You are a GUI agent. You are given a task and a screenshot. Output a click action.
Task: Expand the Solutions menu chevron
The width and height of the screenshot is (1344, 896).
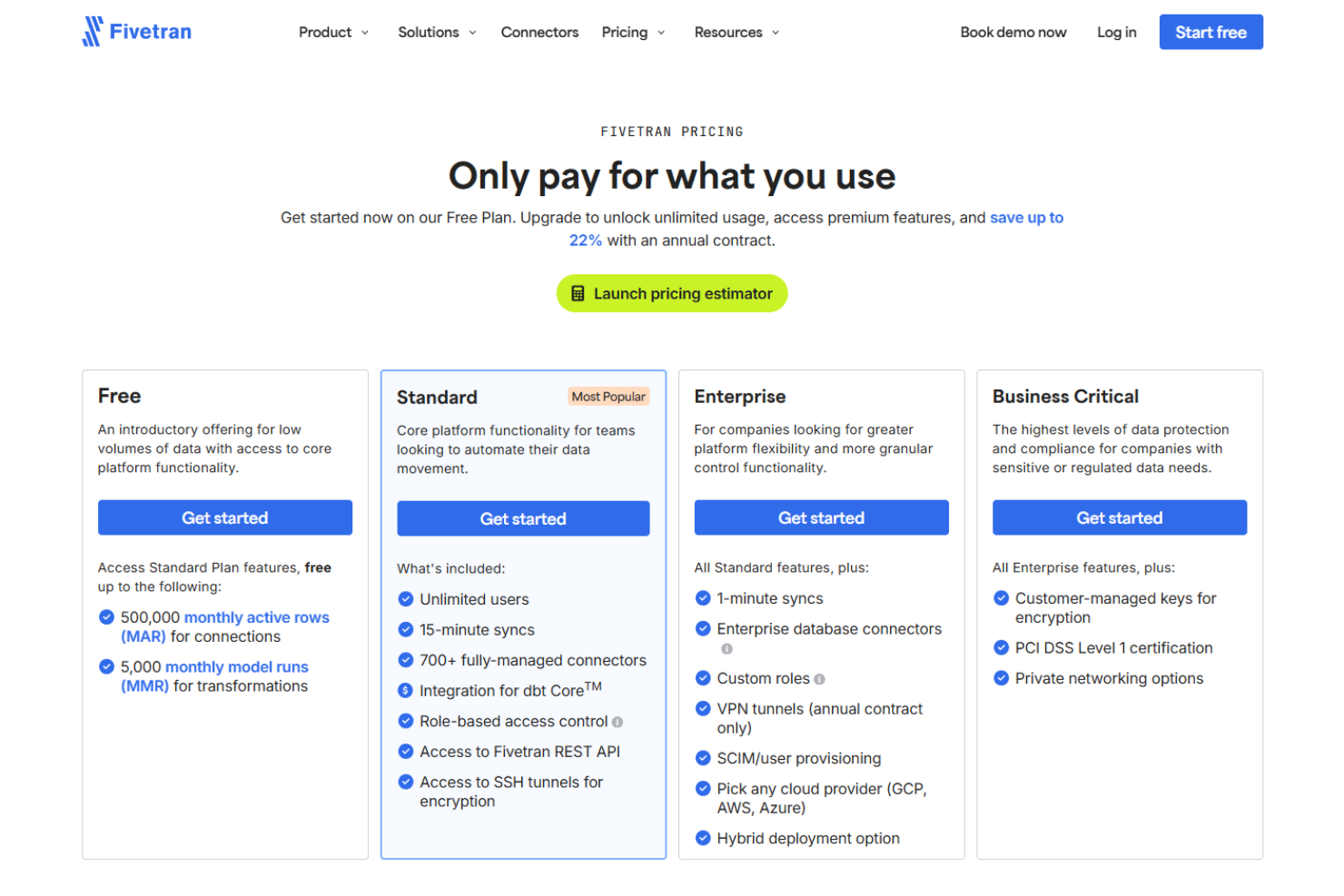pyautogui.click(x=472, y=33)
